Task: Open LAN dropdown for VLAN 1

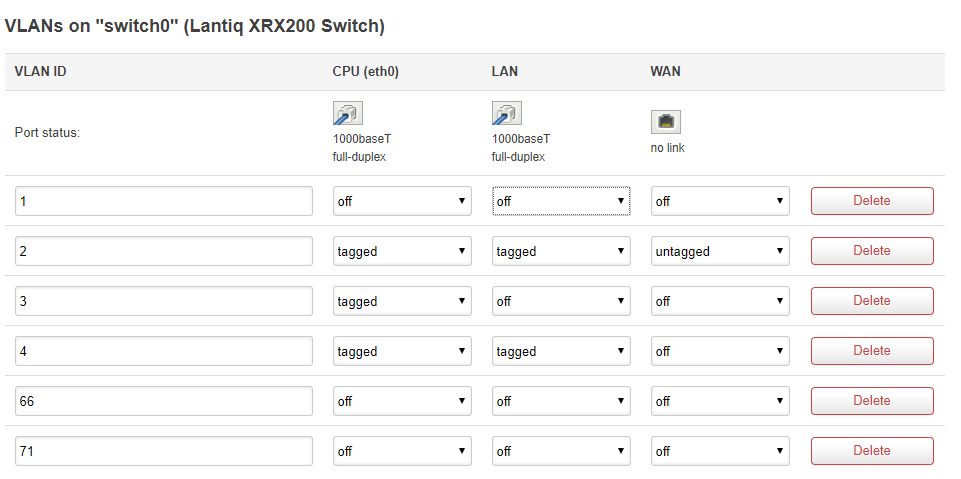Action: point(561,201)
